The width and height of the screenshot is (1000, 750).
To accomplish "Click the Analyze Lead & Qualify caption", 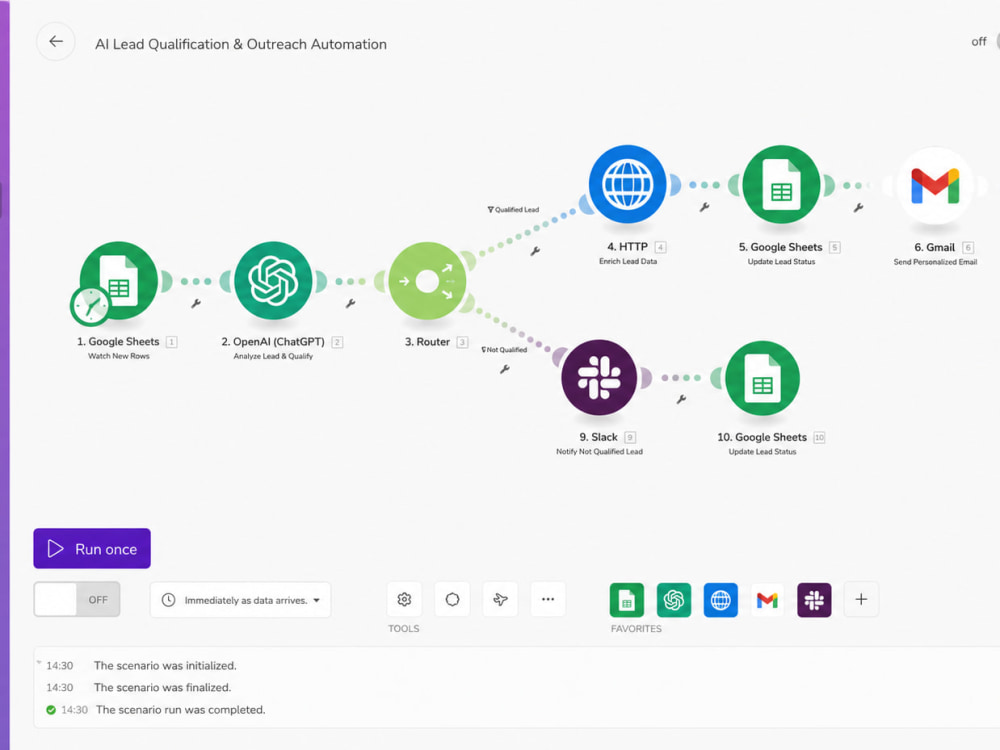I will pyautogui.click(x=273, y=357).
